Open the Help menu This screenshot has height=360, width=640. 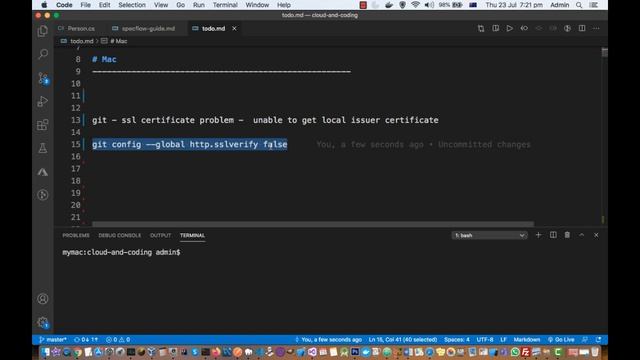[284, 5]
